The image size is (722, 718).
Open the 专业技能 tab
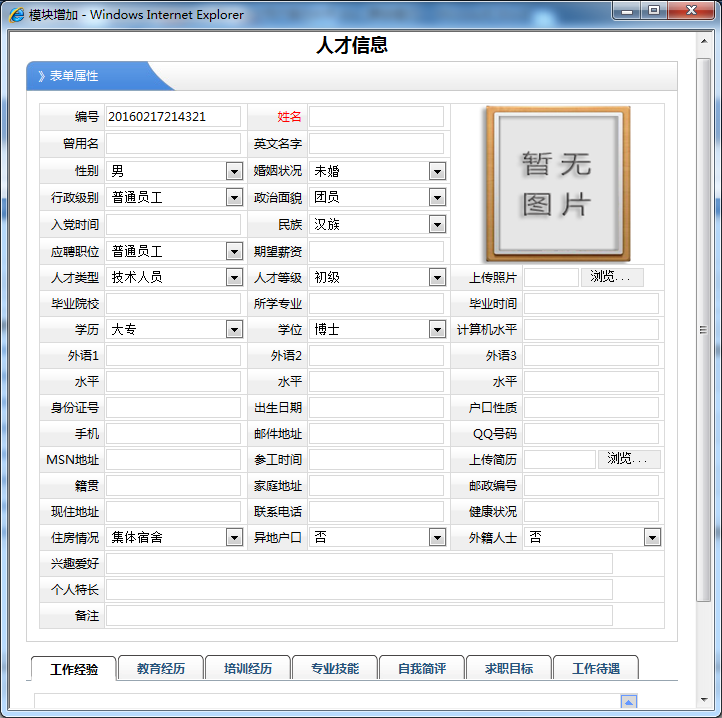(x=334, y=669)
